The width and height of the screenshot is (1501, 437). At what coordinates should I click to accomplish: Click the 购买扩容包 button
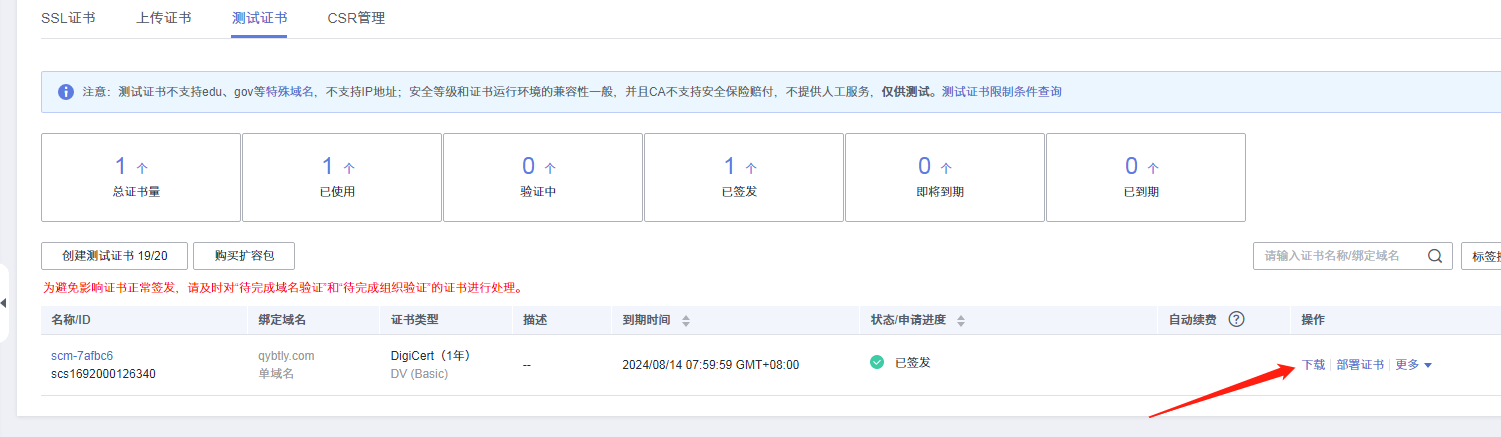pyautogui.click(x=243, y=256)
